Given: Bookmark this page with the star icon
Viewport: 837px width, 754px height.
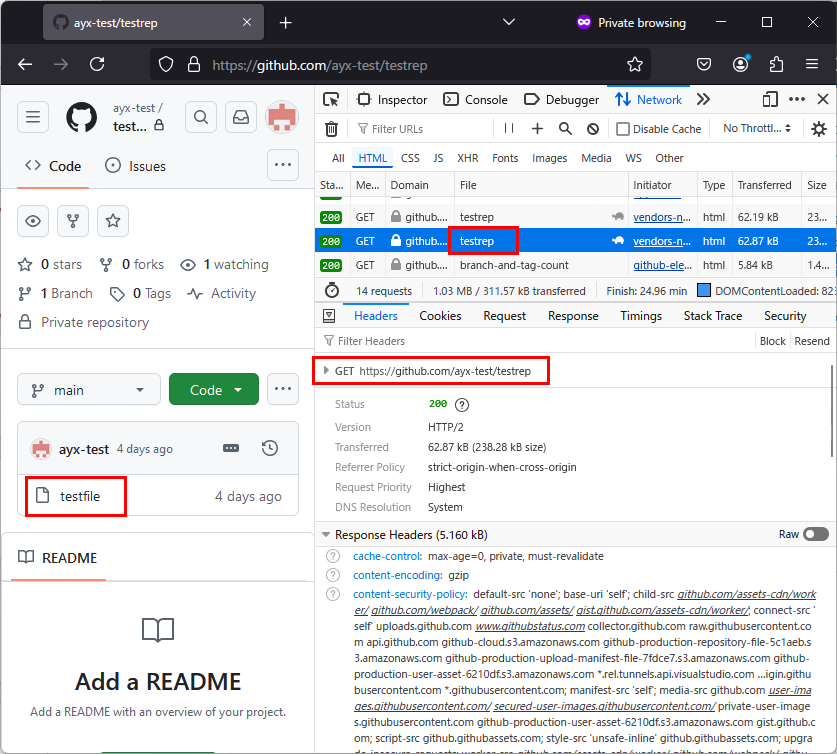Looking at the screenshot, I should [x=635, y=65].
